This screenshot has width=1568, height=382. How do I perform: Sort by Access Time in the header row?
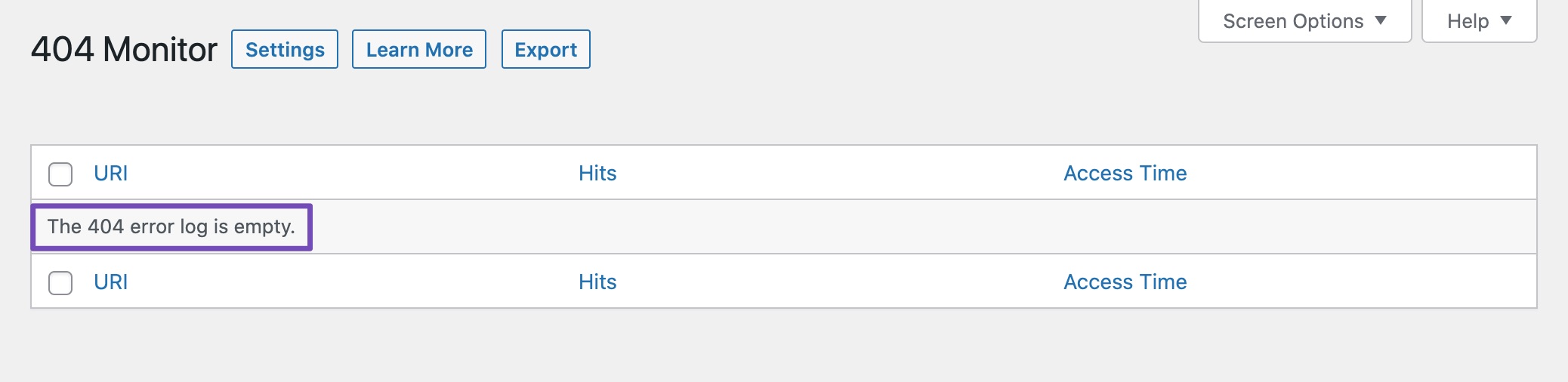tap(1125, 173)
